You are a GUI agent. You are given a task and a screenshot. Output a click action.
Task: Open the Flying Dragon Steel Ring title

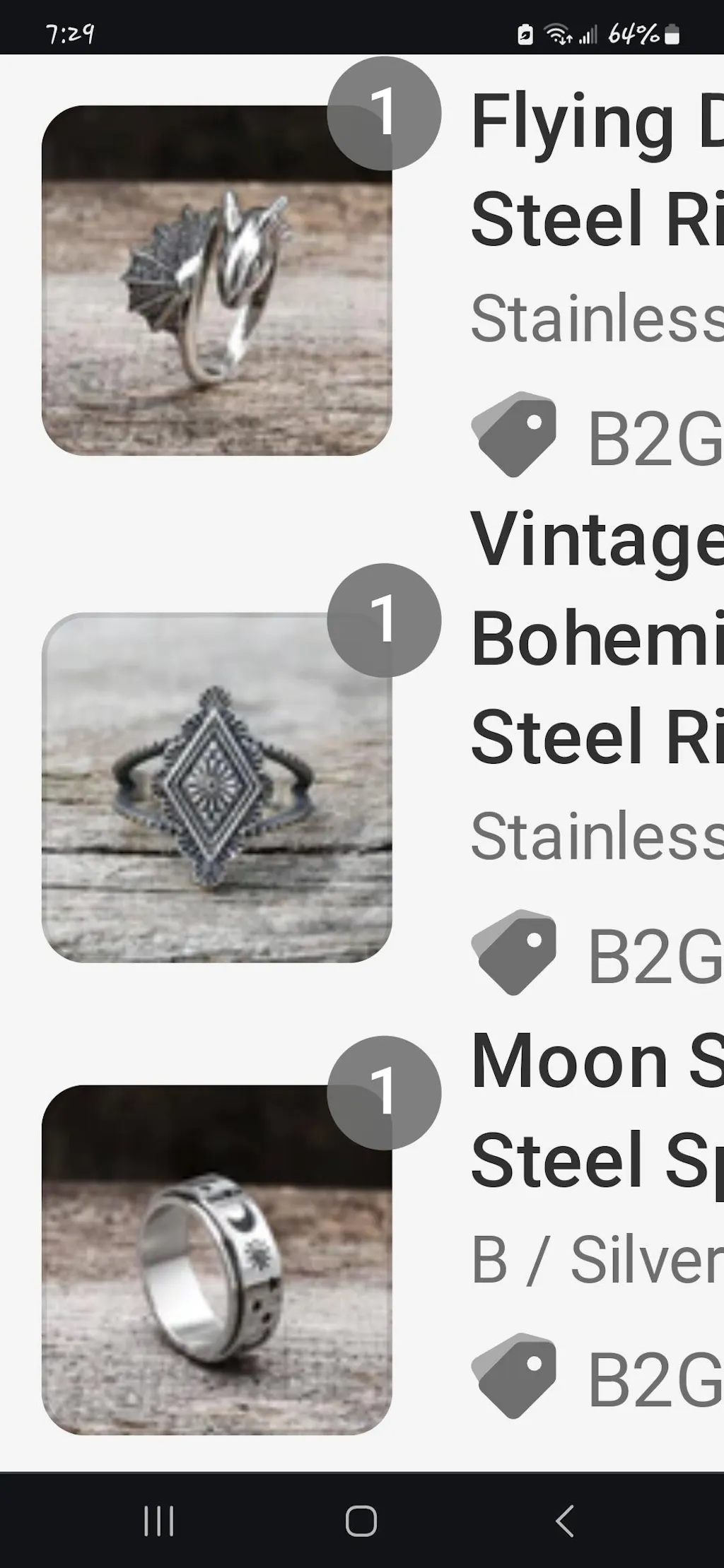[x=597, y=170]
